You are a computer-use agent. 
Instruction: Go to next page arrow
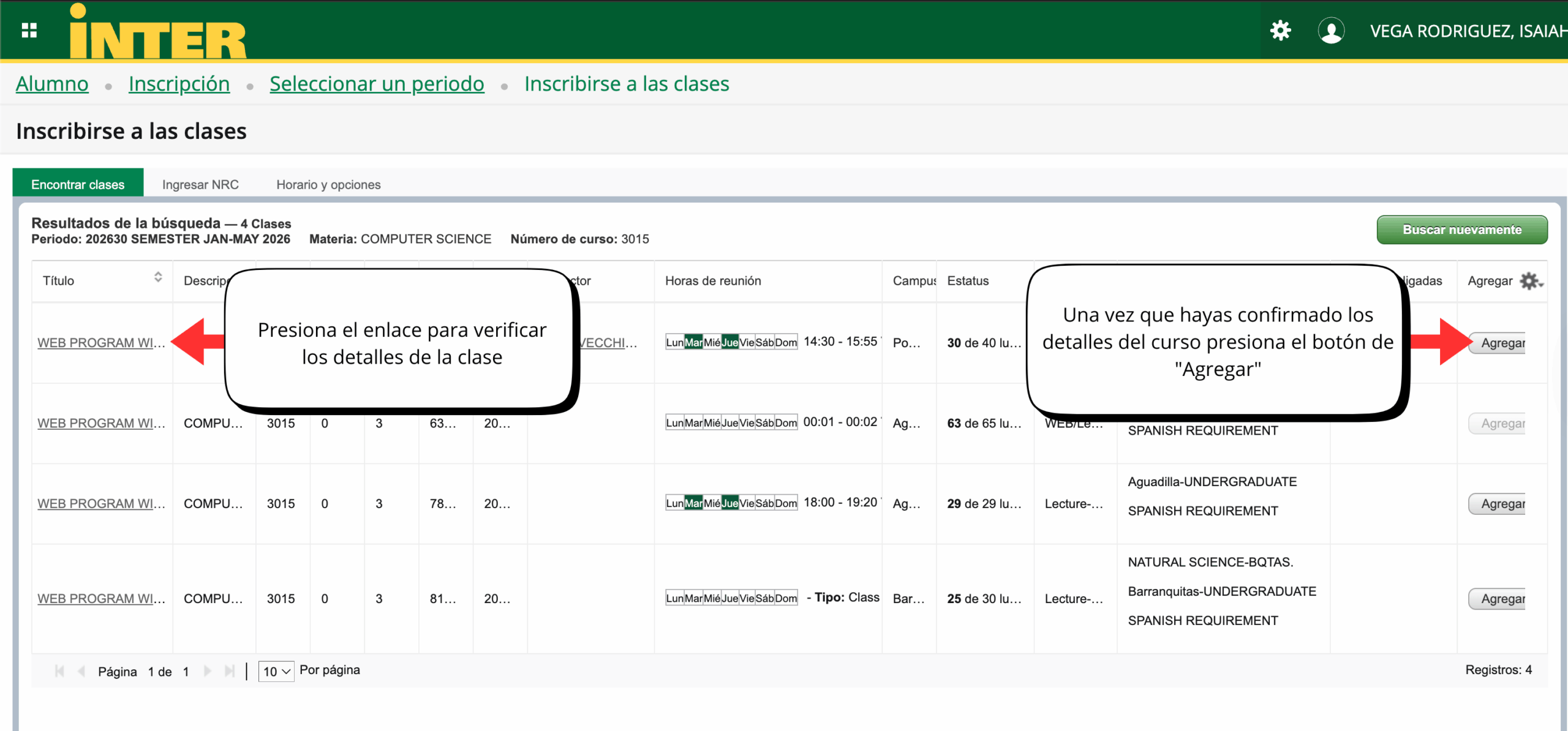(208, 671)
